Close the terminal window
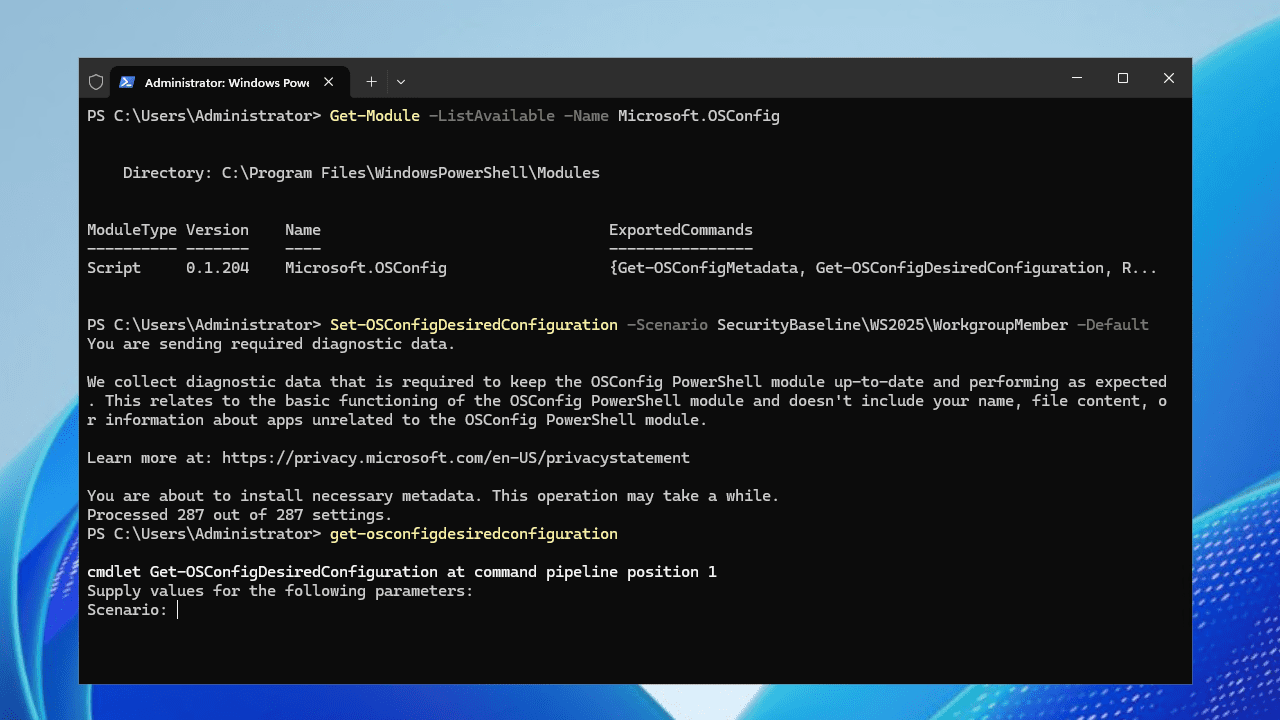The height and width of the screenshot is (720, 1280). point(1168,78)
